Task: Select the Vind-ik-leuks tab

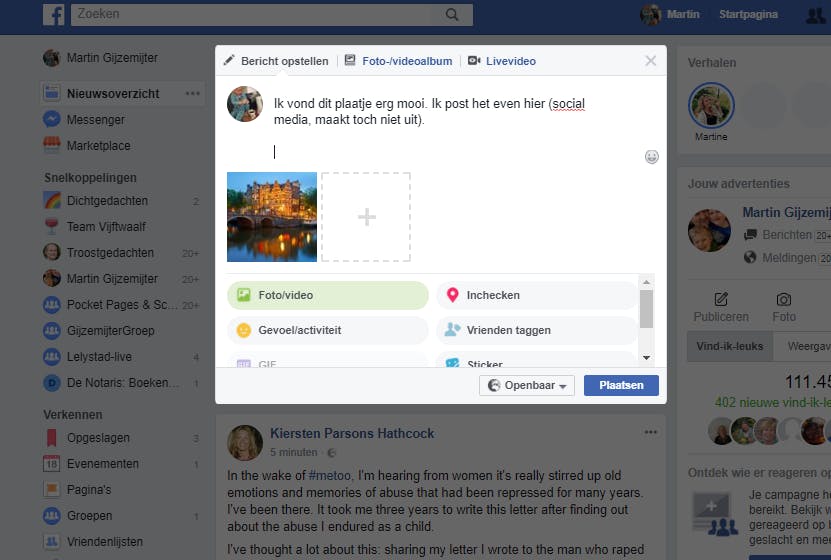Action: pyautogui.click(x=730, y=346)
